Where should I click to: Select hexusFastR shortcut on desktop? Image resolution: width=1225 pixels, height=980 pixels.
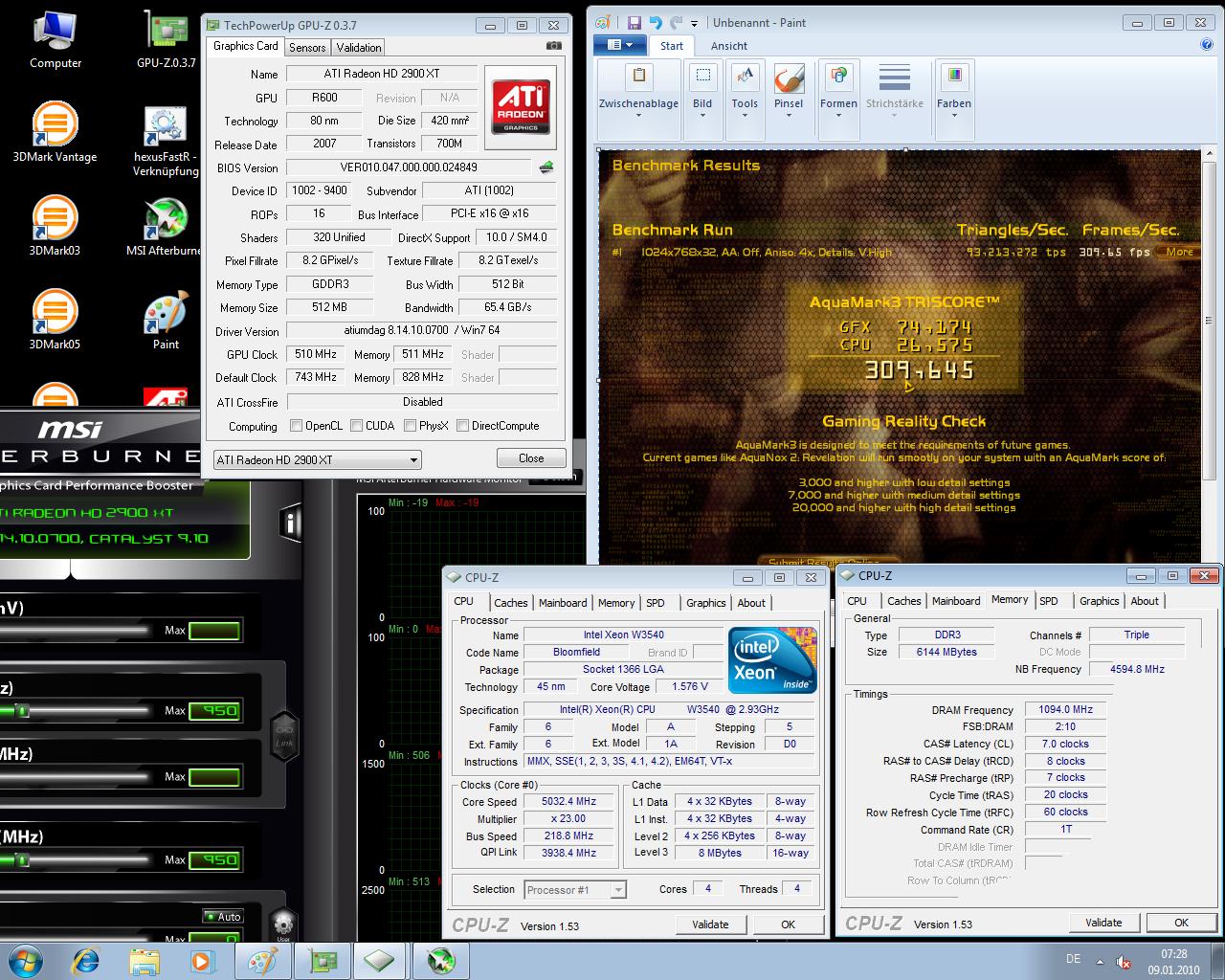166,142
